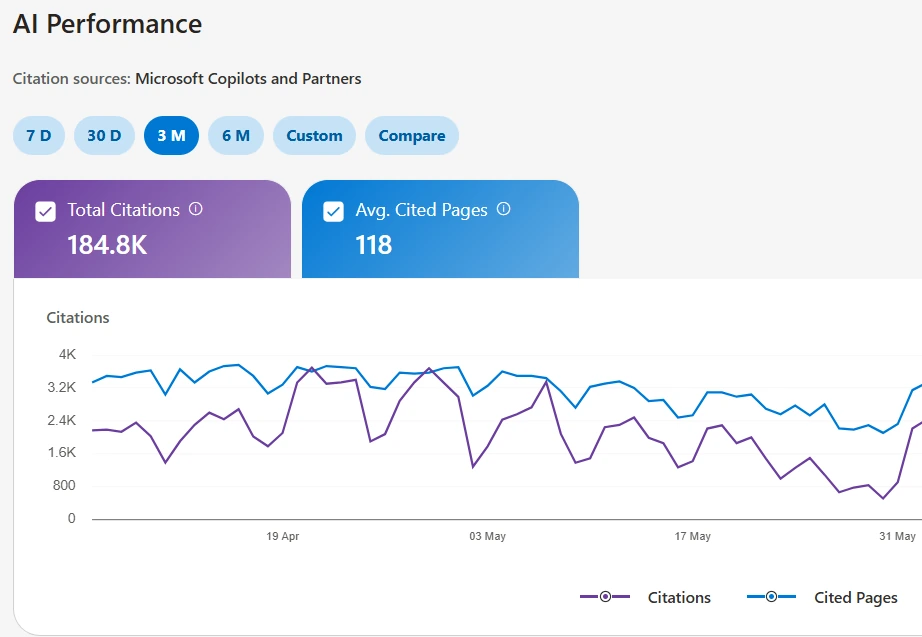Open the Avg. Cited Pages info icon
922x637 pixels.
pos(503,209)
